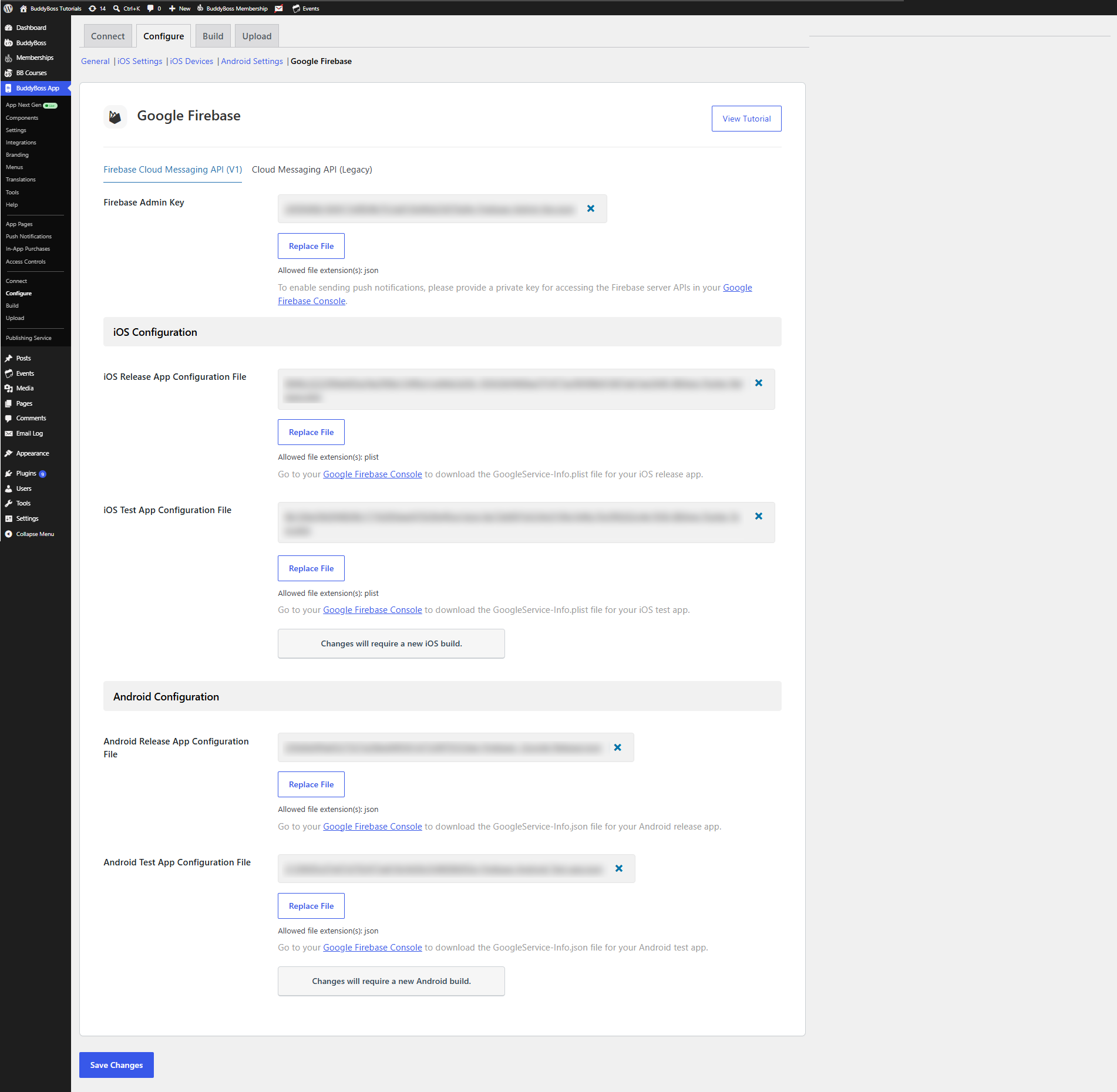Remove the Firebase Admin Key file

click(x=591, y=208)
